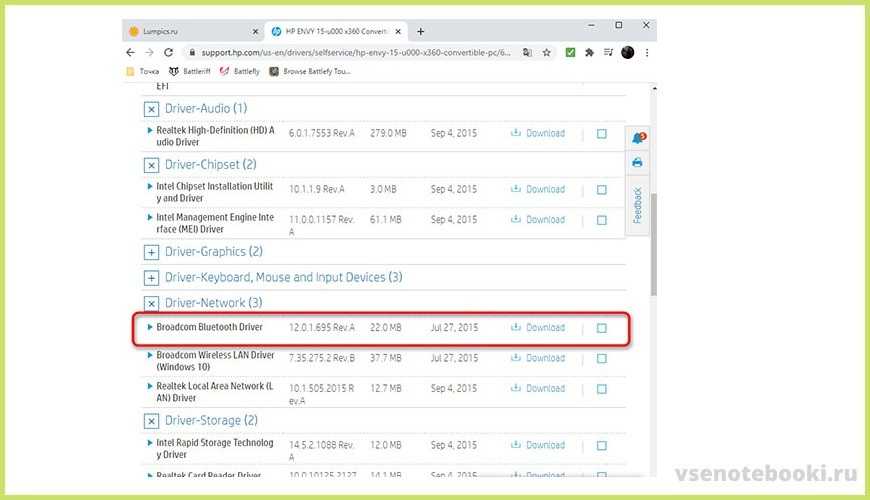The image size is (870, 500).
Task: Open a new browser tab
Action: tap(420, 31)
